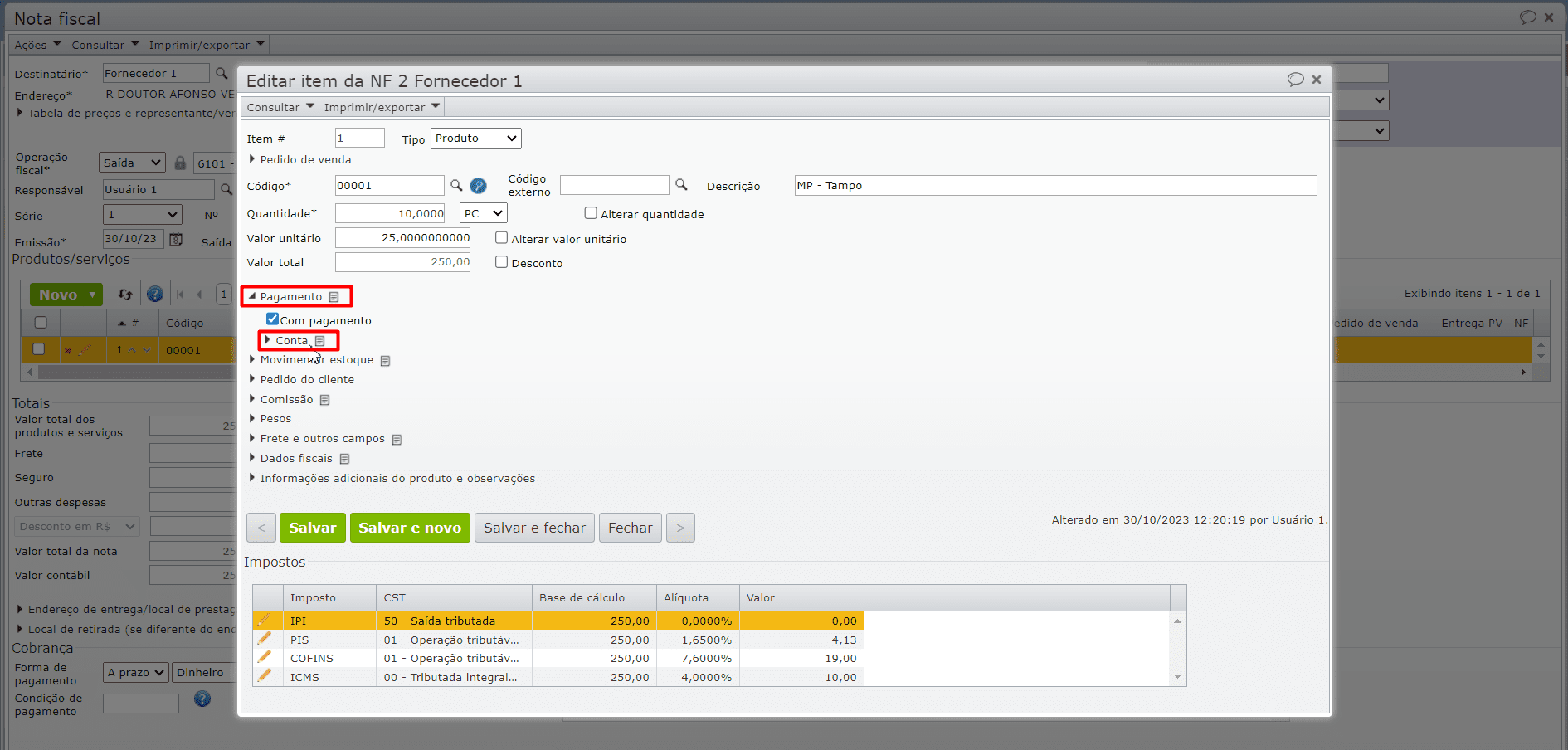1568x750 pixels.
Task: Edit the ICMS tax row via pencil icon
Action: tap(264, 676)
